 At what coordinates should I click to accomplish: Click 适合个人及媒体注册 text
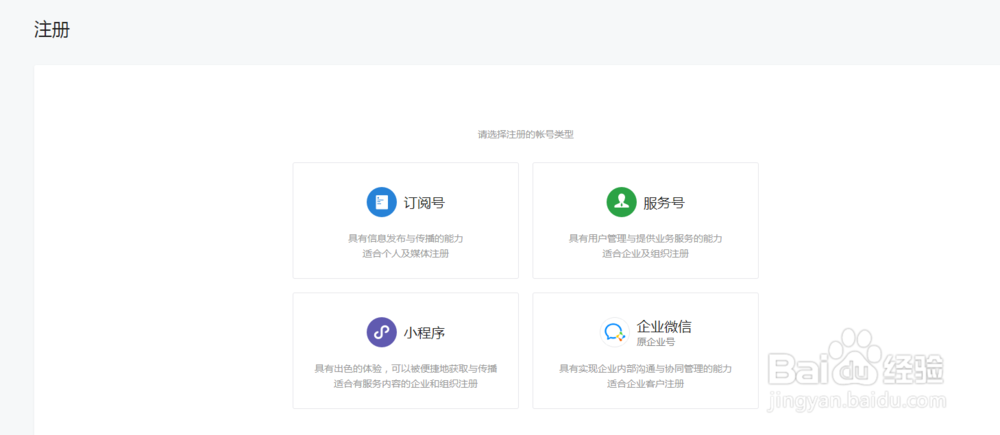[x=406, y=254]
